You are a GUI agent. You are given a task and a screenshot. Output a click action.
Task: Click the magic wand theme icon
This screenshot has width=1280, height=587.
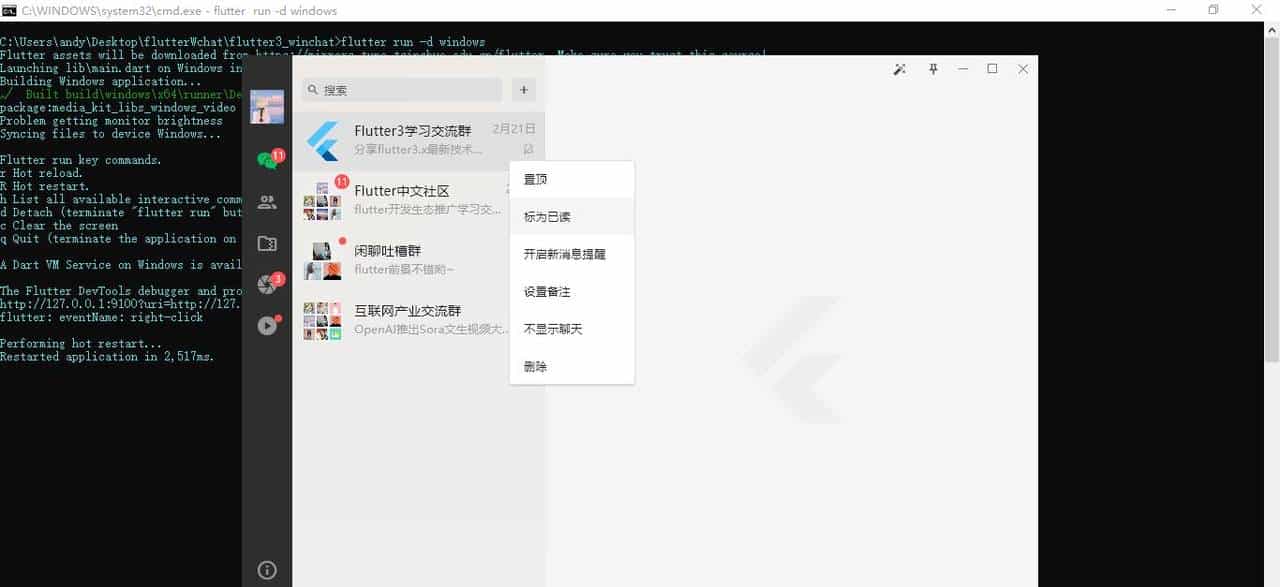point(899,69)
